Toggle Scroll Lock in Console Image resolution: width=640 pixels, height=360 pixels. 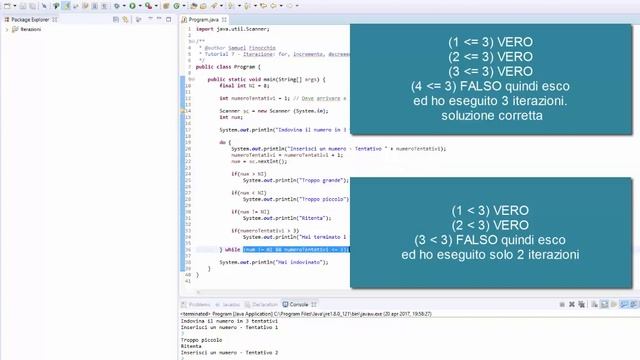pyautogui.click(x=604, y=304)
